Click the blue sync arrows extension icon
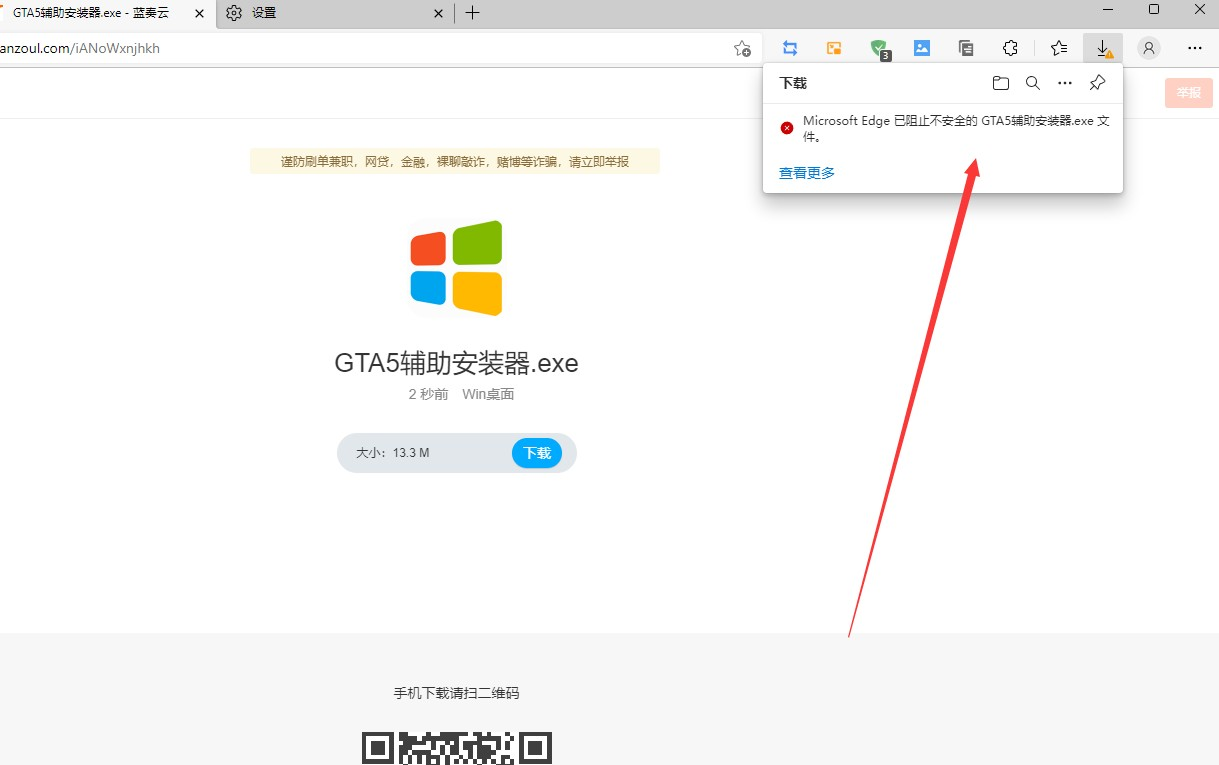Image resolution: width=1219 pixels, height=765 pixels. tap(790, 48)
